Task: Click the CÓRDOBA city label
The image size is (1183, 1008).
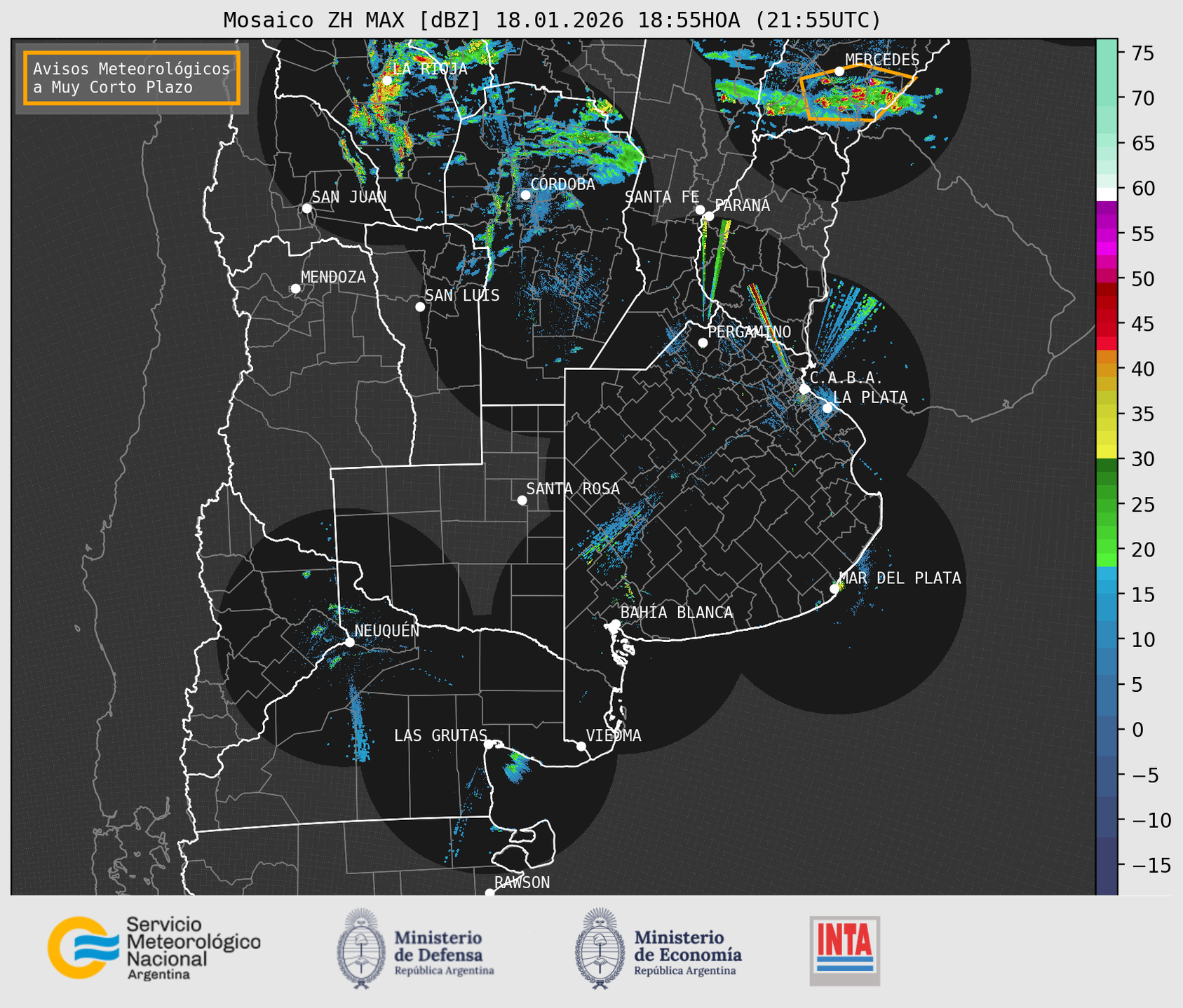Action: coord(562,184)
